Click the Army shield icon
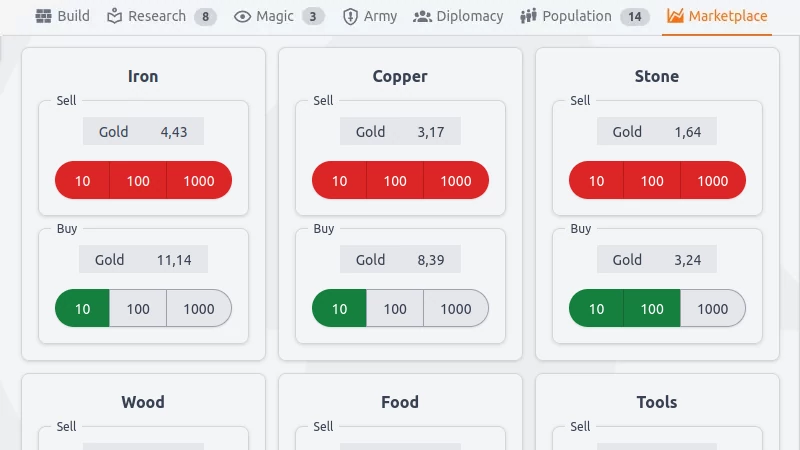800x450 pixels. point(350,16)
